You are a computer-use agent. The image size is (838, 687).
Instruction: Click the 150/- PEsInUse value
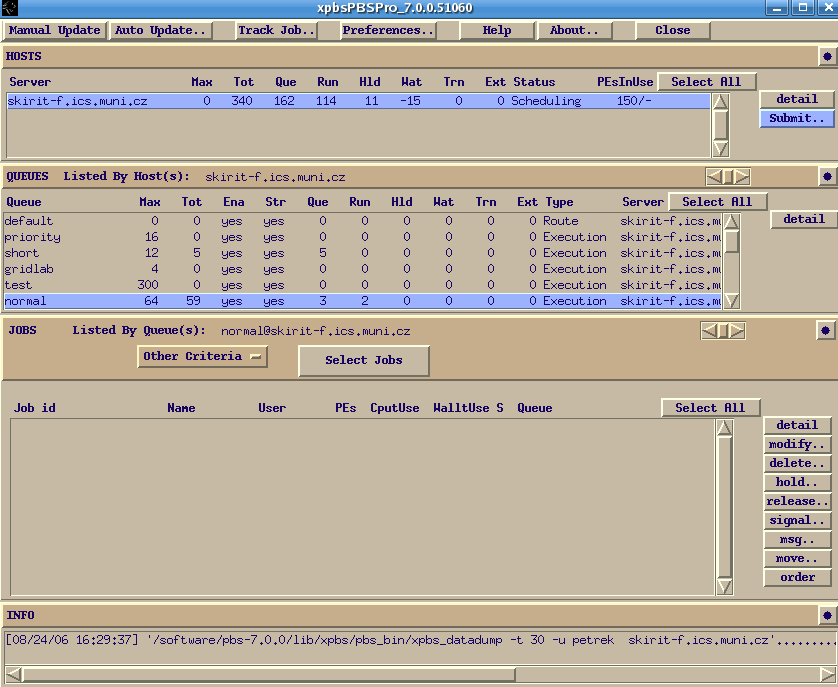click(634, 101)
